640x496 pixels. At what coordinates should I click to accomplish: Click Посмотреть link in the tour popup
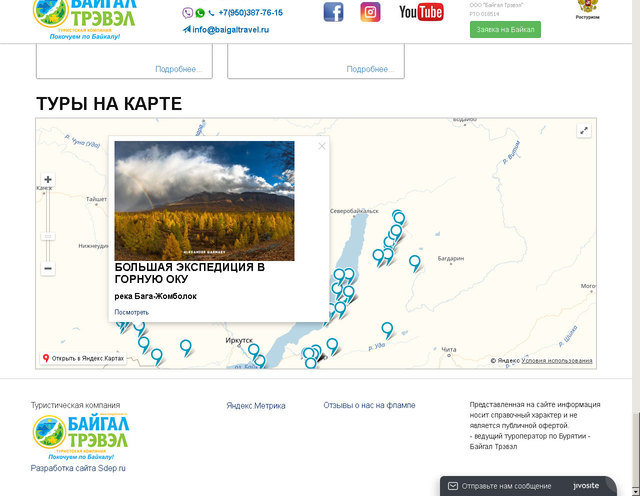(131, 312)
